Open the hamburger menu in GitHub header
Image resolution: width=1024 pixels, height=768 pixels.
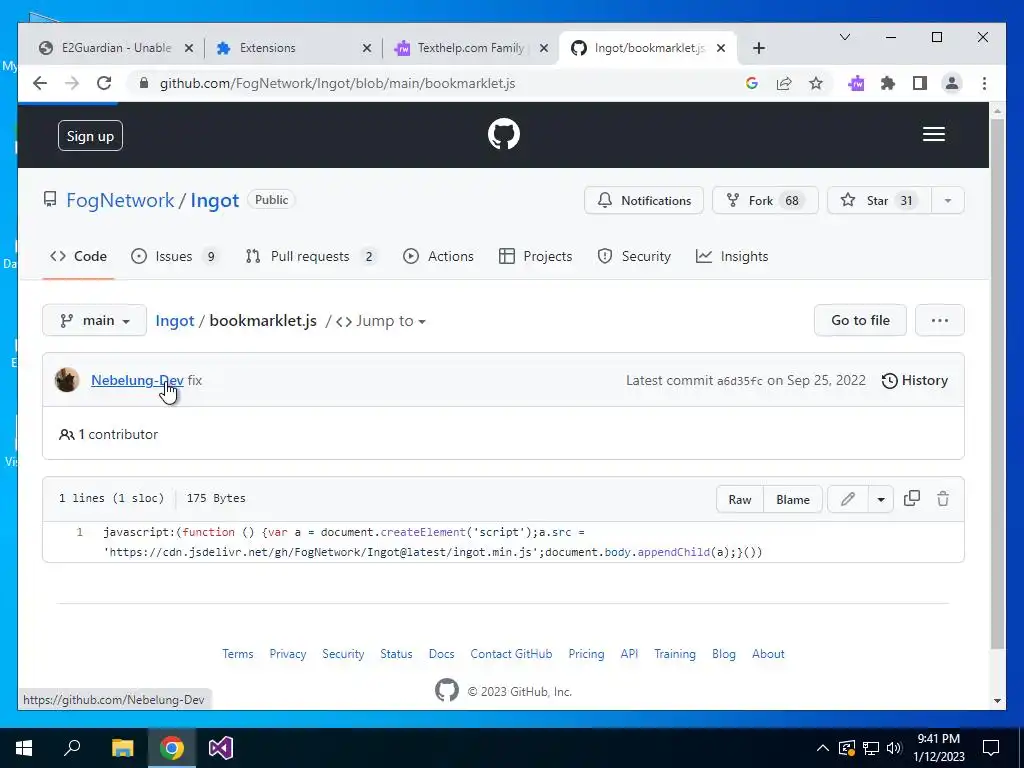click(933, 134)
